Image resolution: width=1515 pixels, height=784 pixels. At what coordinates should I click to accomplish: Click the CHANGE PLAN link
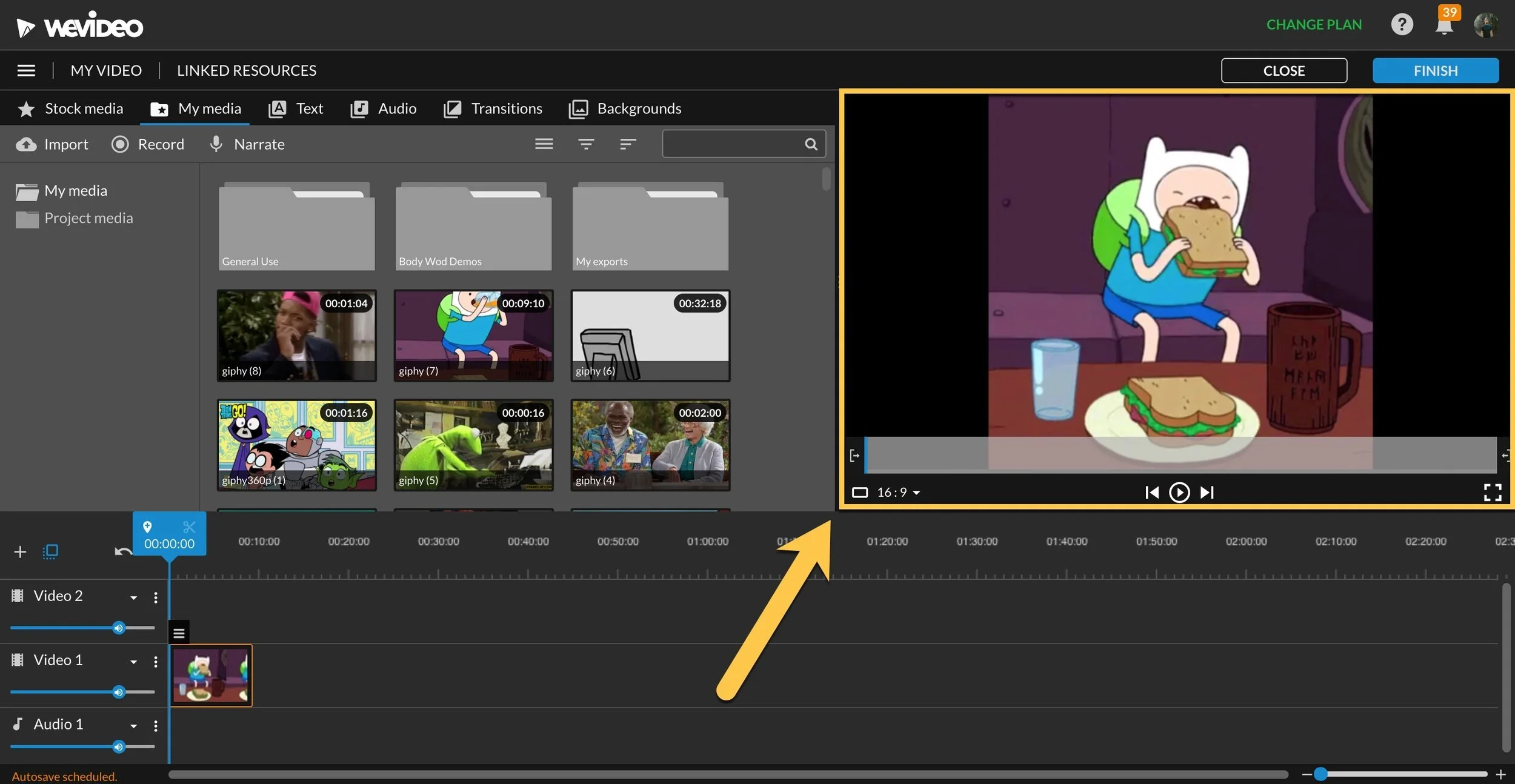tap(1313, 24)
